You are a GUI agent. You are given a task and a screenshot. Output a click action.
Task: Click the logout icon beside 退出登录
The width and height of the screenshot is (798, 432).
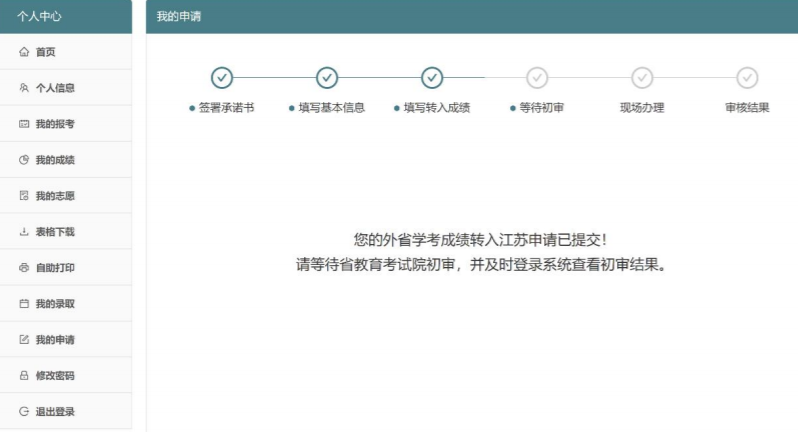point(24,412)
